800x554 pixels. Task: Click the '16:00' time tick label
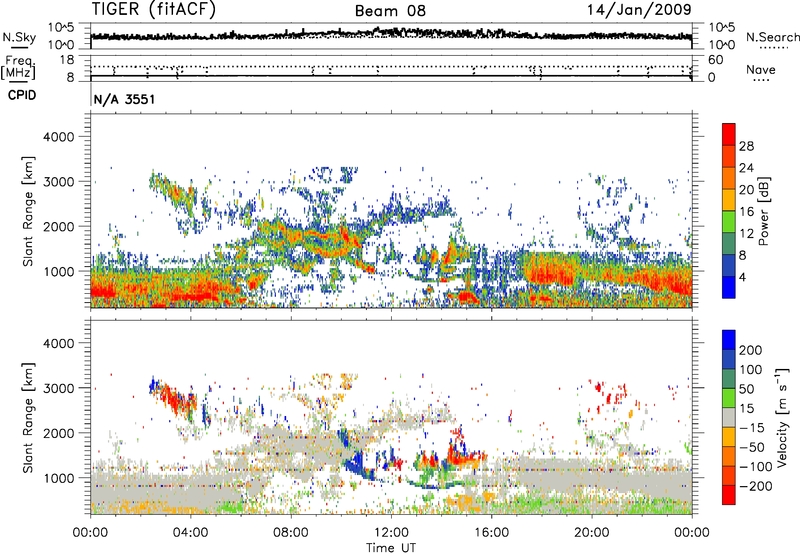[491, 533]
